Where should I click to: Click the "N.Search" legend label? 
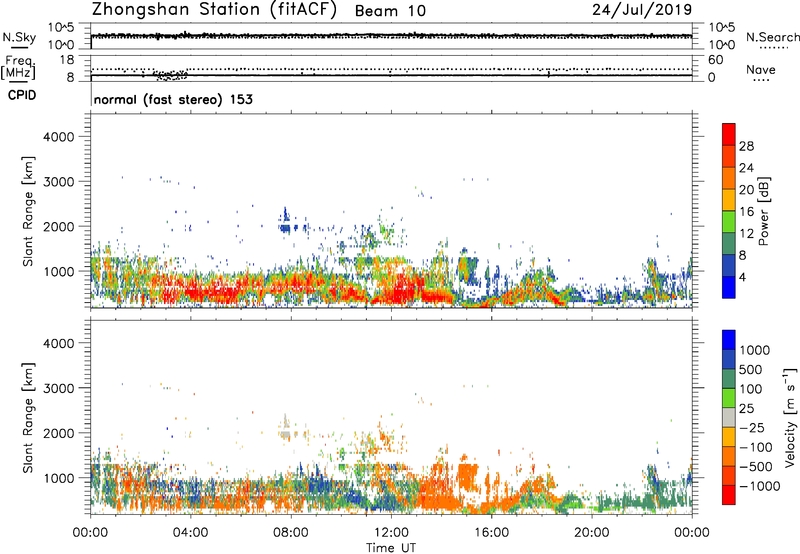(x=773, y=37)
